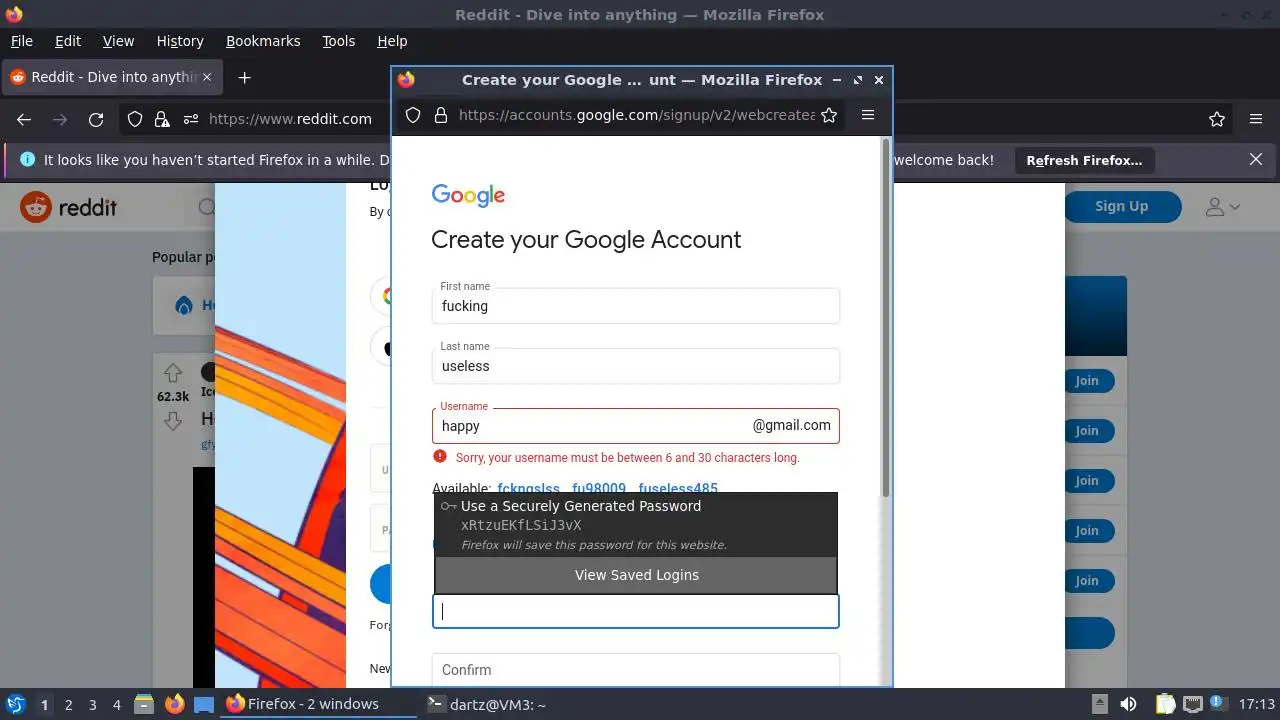Click the tracking protection shield in Google popup
This screenshot has height=720, width=1280.
tap(413, 115)
